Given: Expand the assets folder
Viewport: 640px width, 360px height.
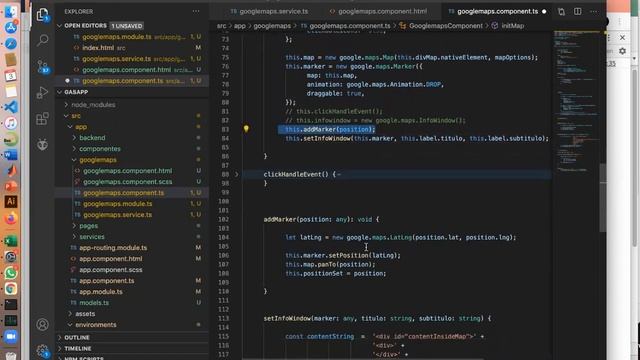Looking at the screenshot, I should pos(85,314).
